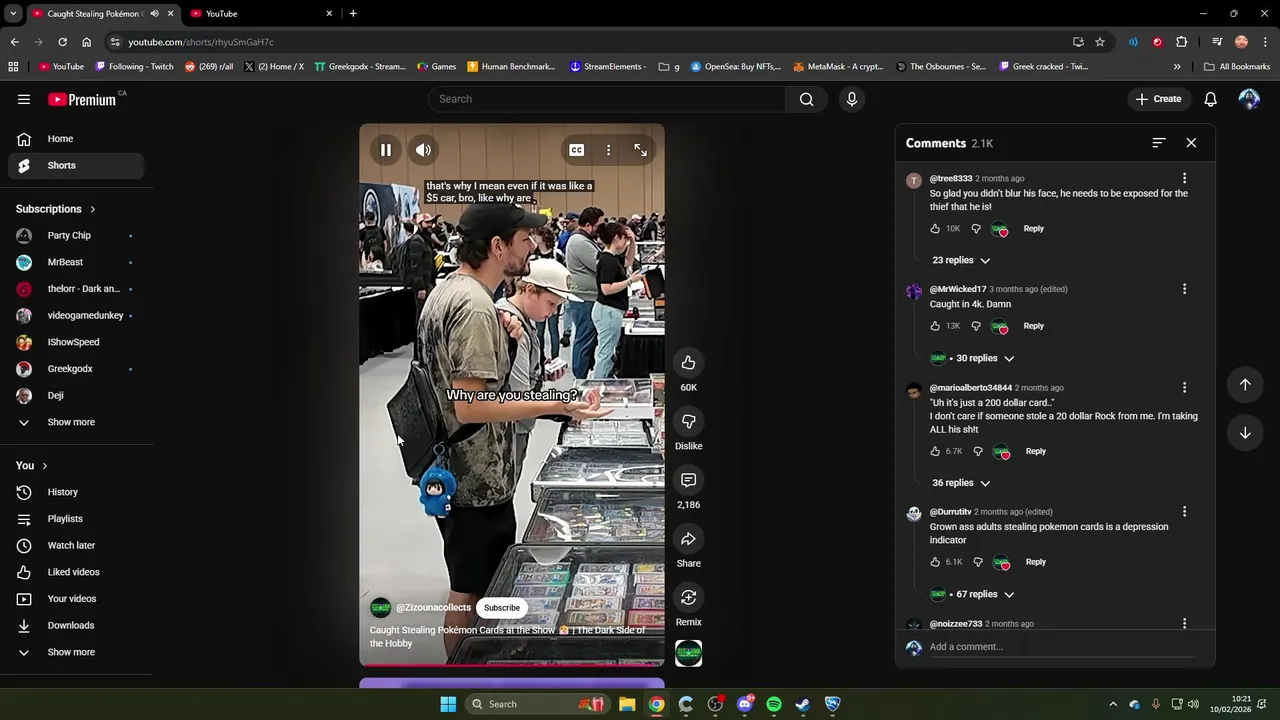
Task: Go to Home in the sidebar
Action: click(75, 139)
